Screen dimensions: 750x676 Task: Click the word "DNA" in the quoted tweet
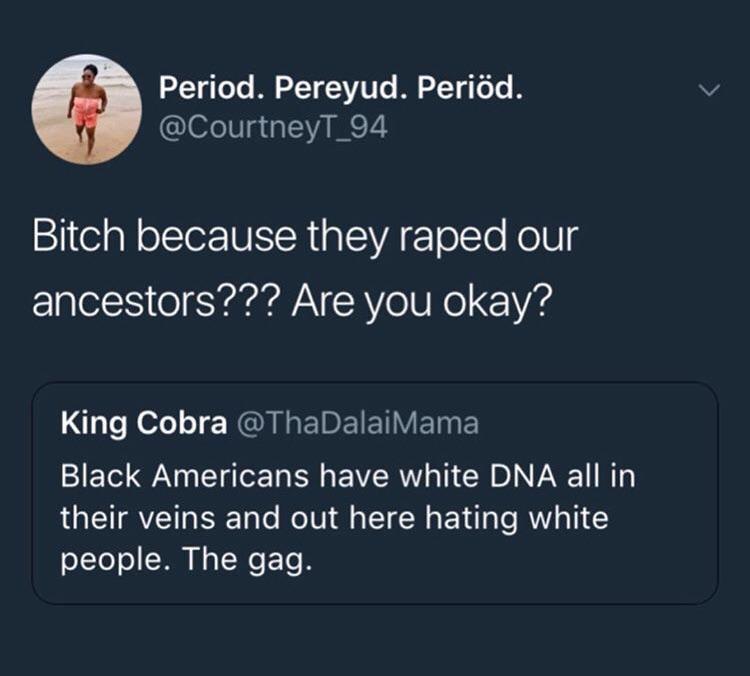(524, 476)
